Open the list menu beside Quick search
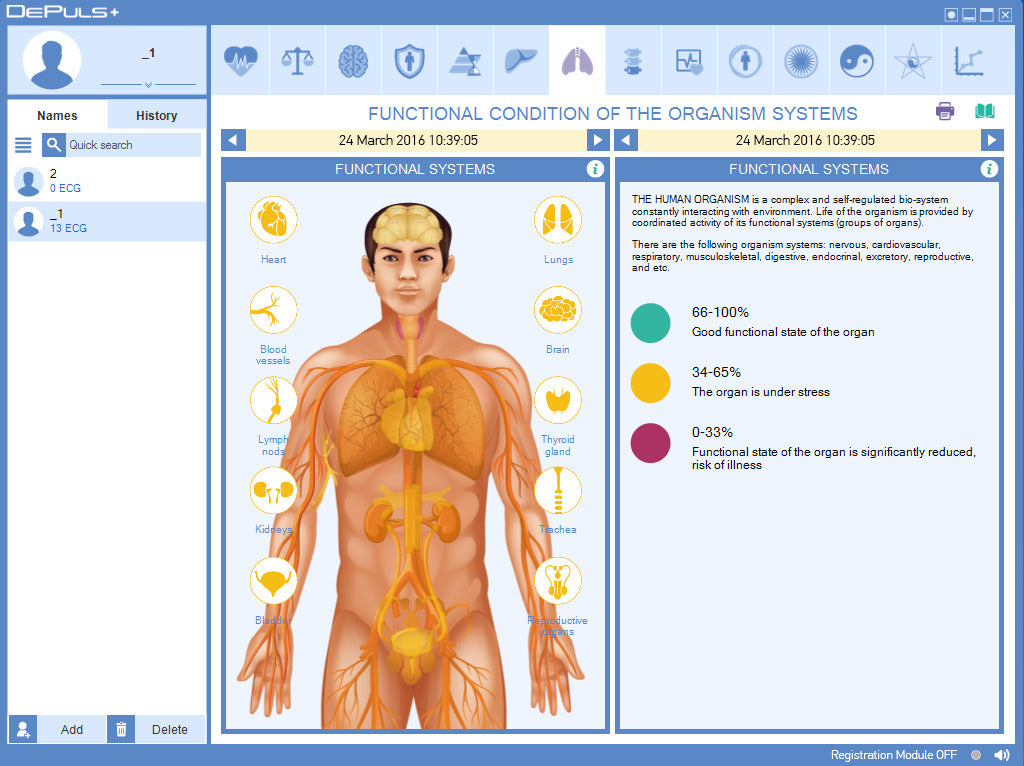 tap(23, 145)
